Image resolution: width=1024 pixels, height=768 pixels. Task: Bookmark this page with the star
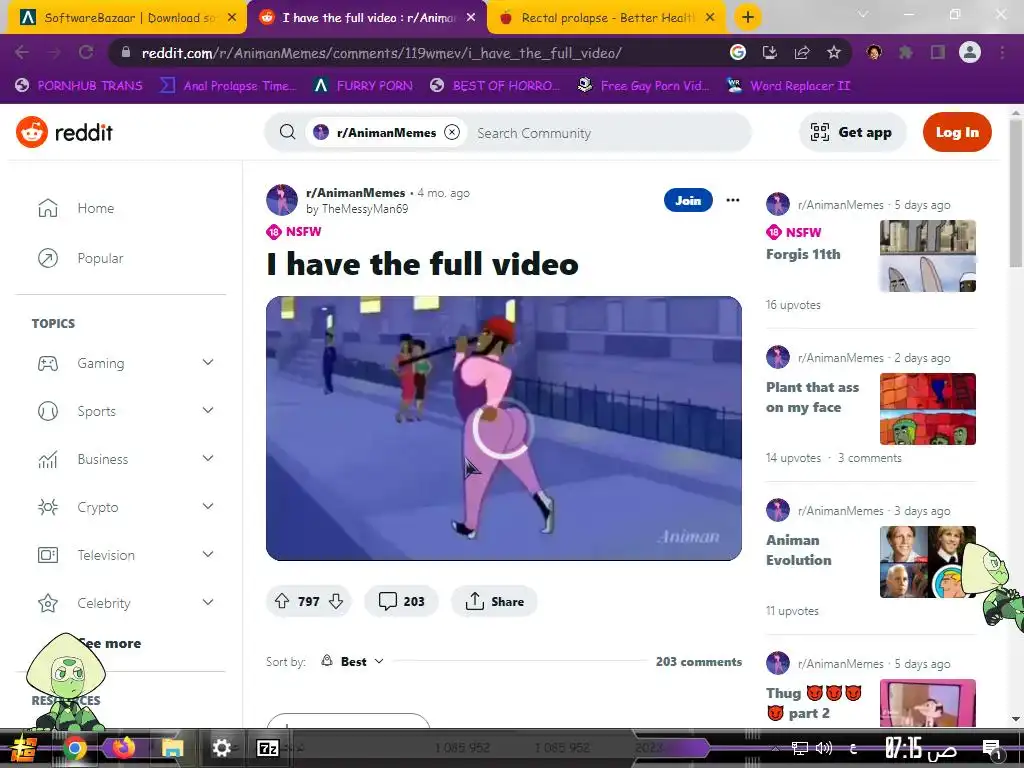[833, 52]
